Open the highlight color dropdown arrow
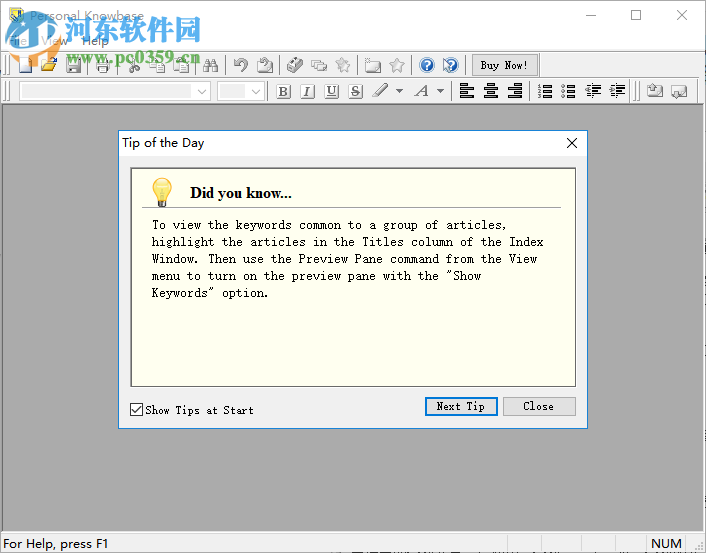 point(399,91)
